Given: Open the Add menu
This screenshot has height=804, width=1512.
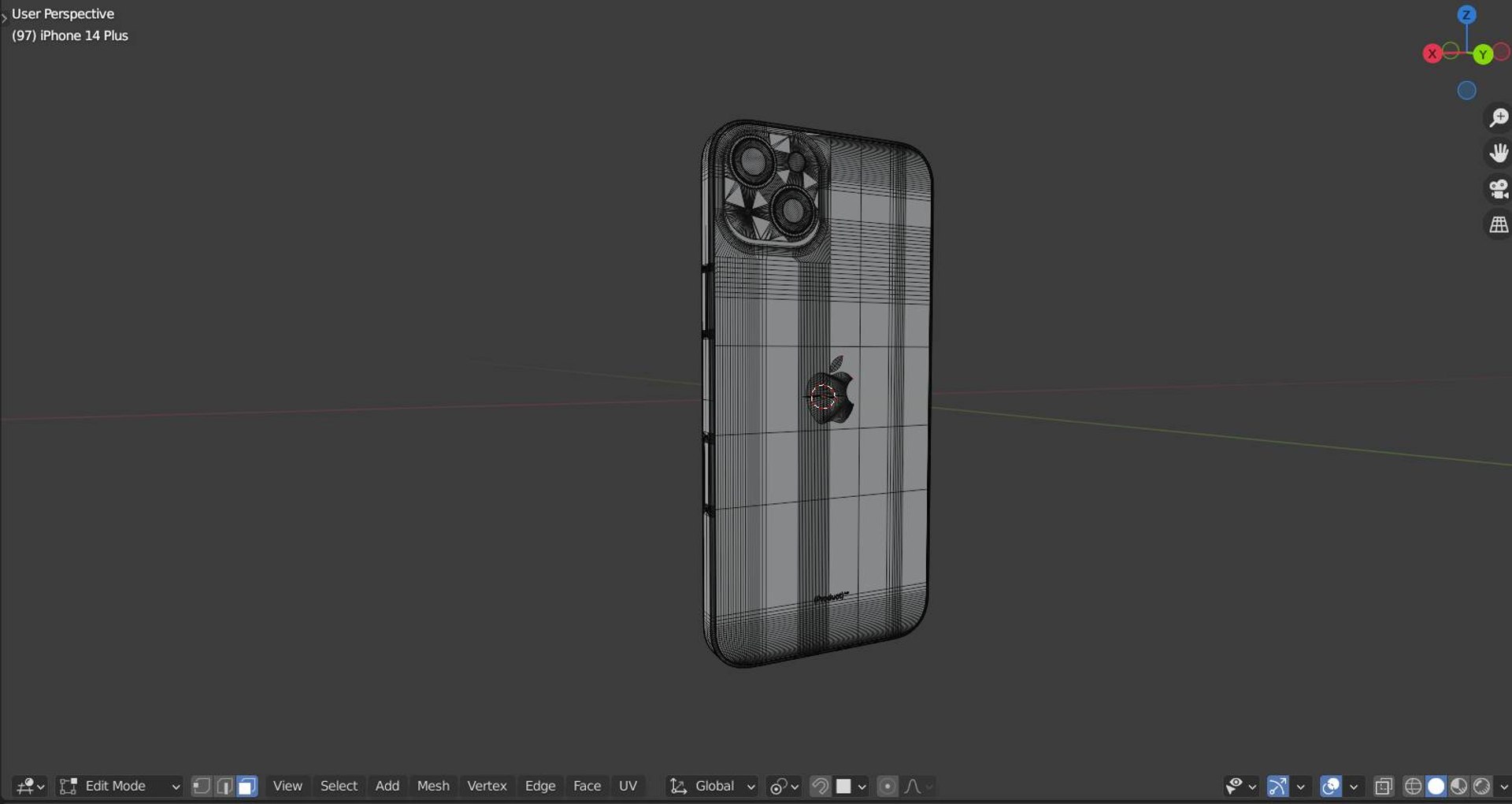Looking at the screenshot, I should (x=387, y=786).
